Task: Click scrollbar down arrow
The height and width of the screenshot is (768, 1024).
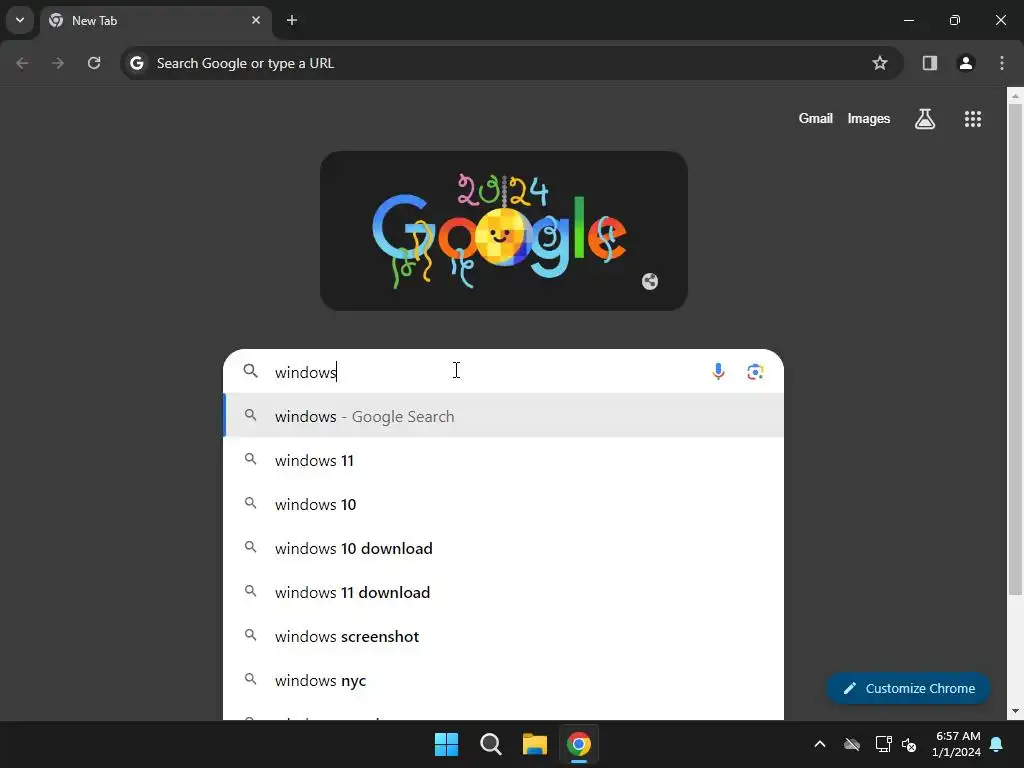Action: pyautogui.click(x=1015, y=711)
